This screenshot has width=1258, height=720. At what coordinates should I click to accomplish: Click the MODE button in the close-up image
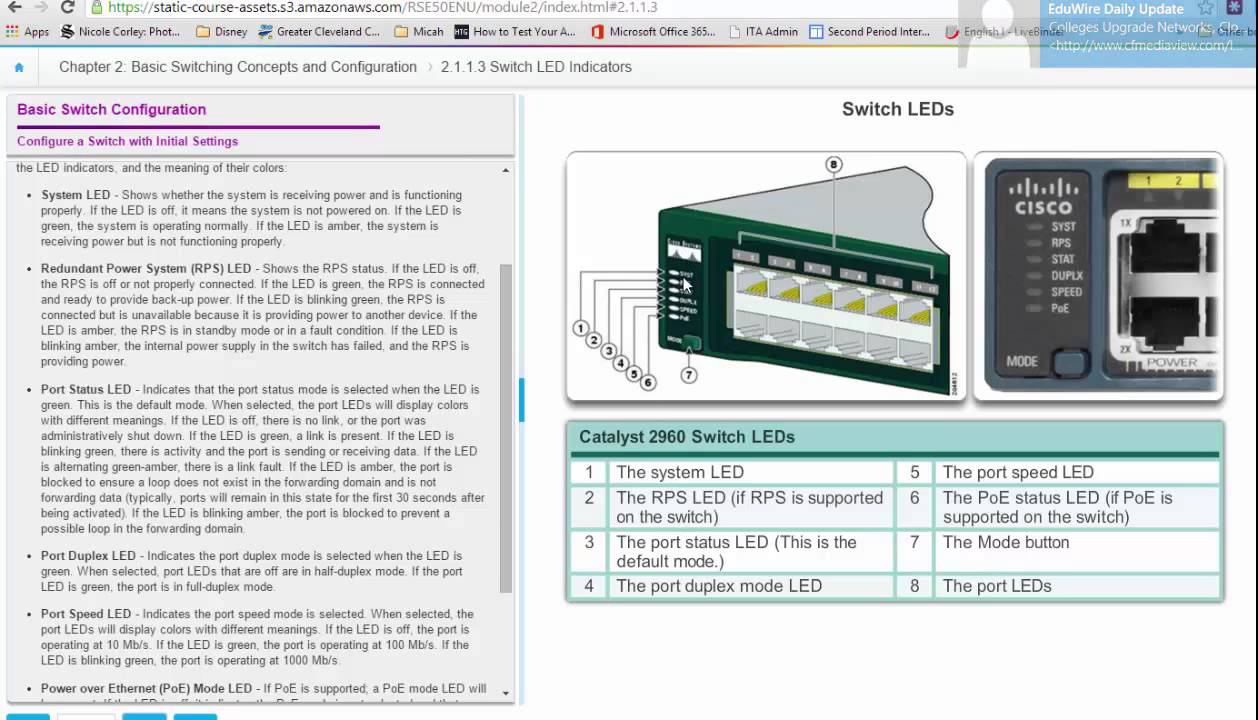pyautogui.click(x=1070, y=362)
